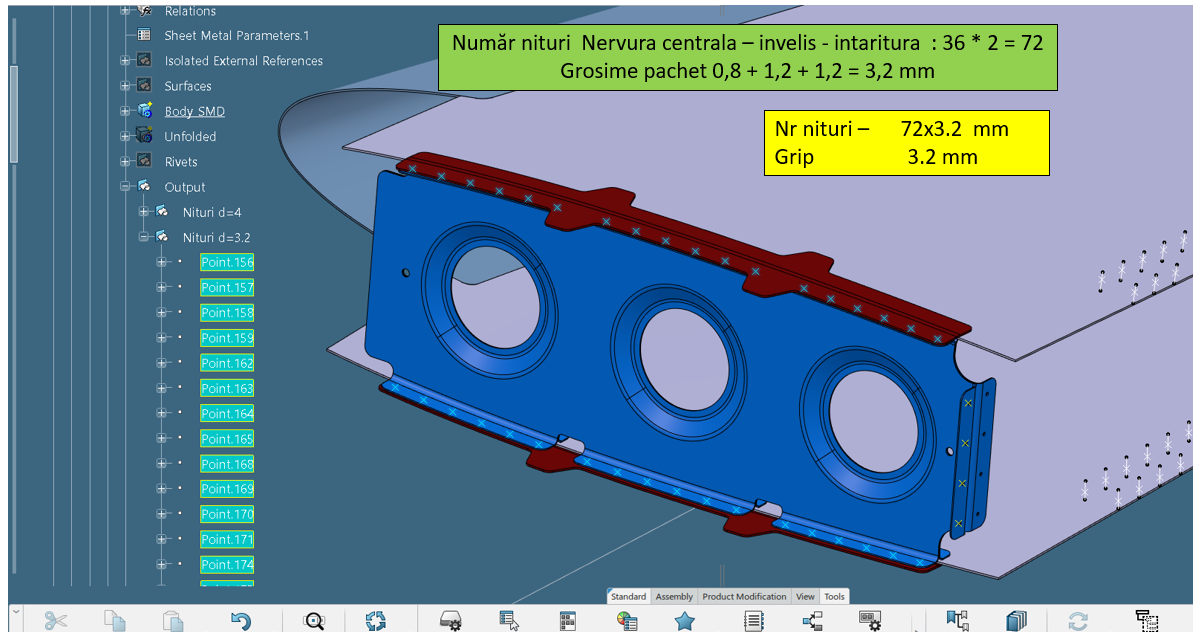Switch to the Tools tab

coord(834,597)
